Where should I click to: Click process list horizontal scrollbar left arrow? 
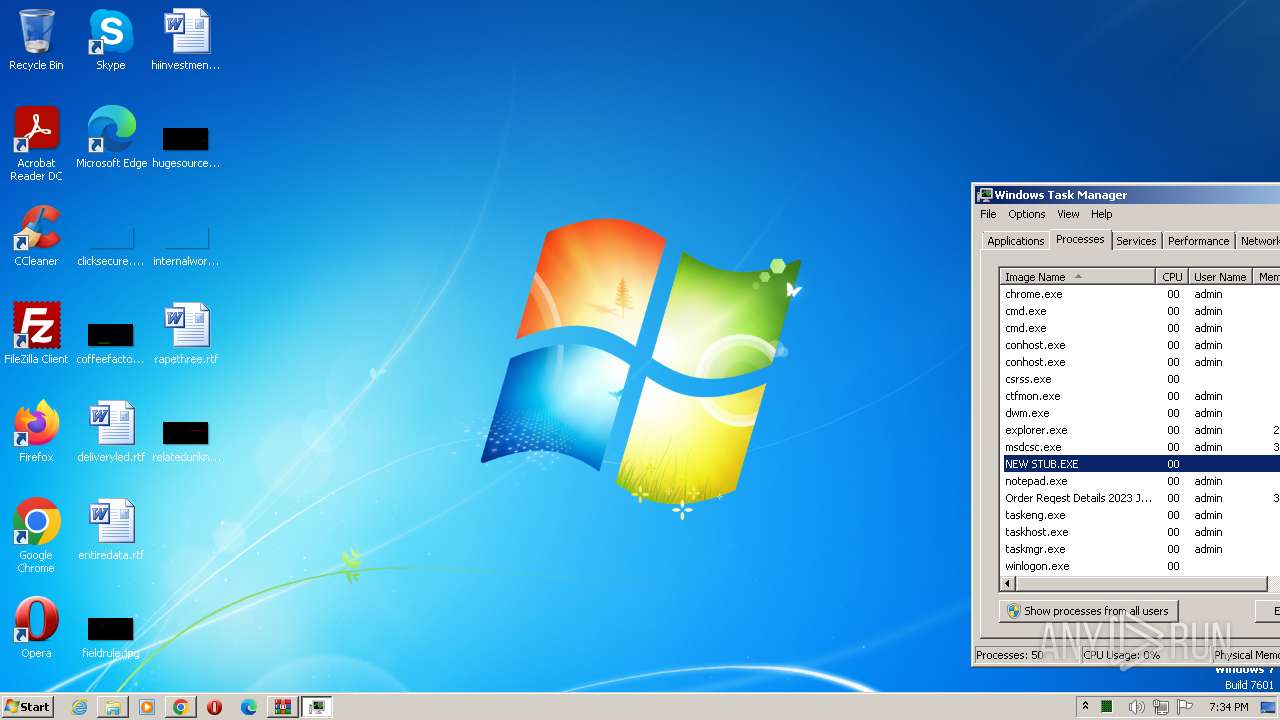pos(1008,583)
